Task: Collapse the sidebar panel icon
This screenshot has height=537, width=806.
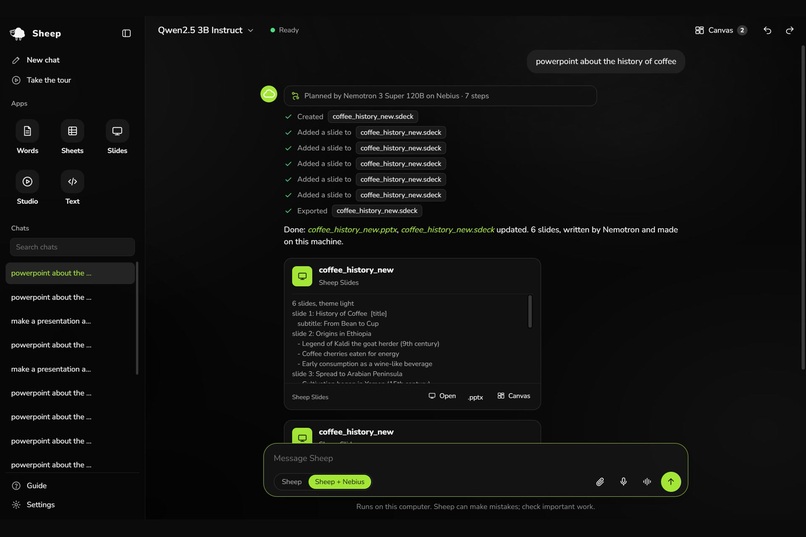Action: pyautogui.click(x=126, y=33)
